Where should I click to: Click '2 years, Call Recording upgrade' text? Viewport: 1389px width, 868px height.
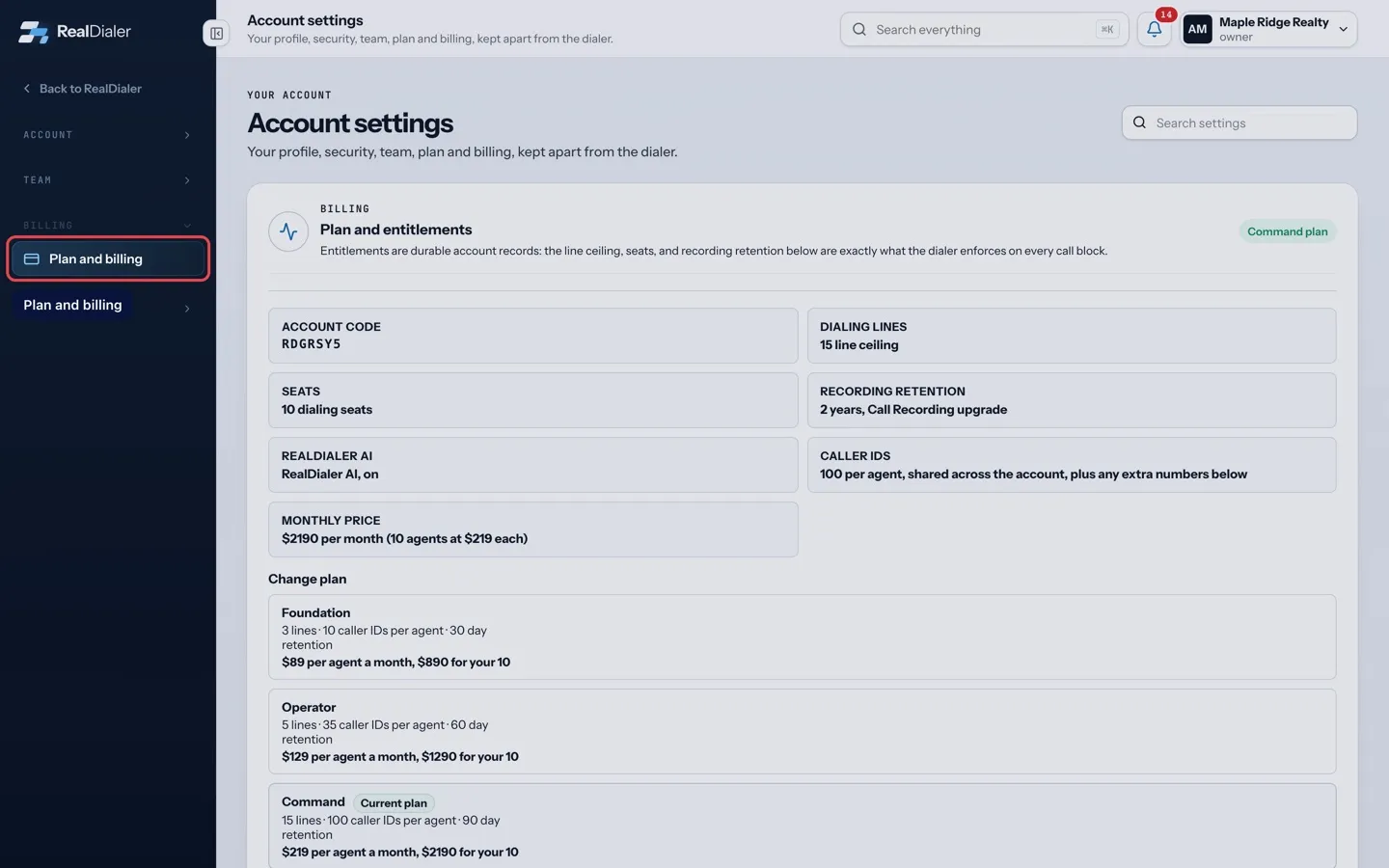pyautogui.click(x=913, y=410)
